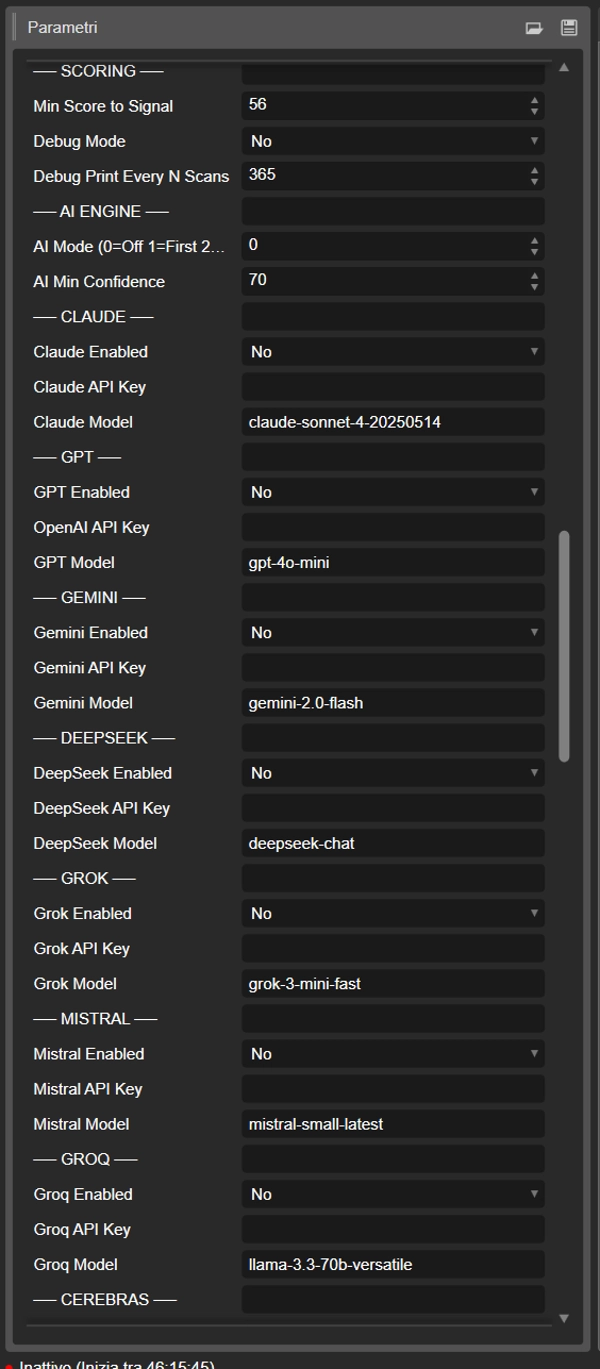Image resolution: width=600 pixels, height=1369 pixels.
Task: Click the GEMINI section header label
Action: click(89, 598)
